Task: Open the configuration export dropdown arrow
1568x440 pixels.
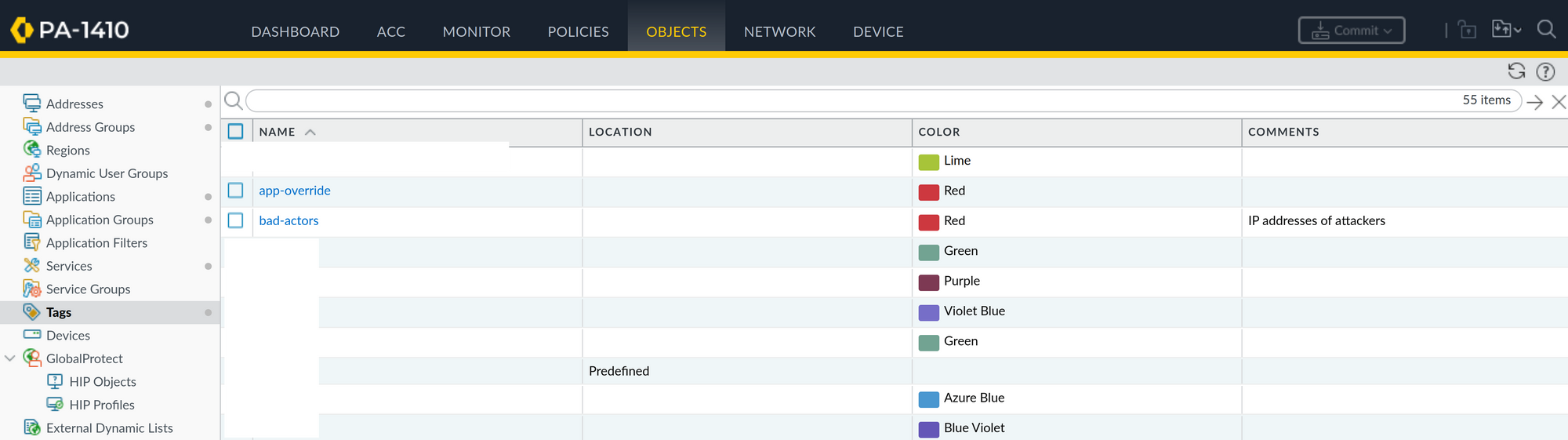Action: pos(1518,31)
